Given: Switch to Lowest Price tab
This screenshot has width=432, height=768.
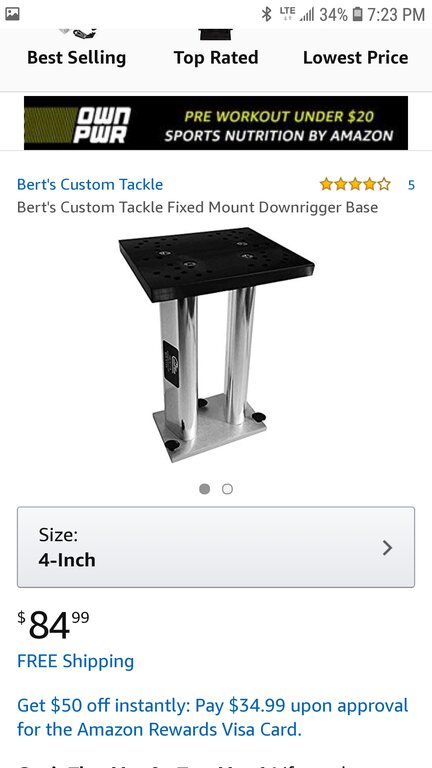Looking at the screenshot, I should point(356,58).
